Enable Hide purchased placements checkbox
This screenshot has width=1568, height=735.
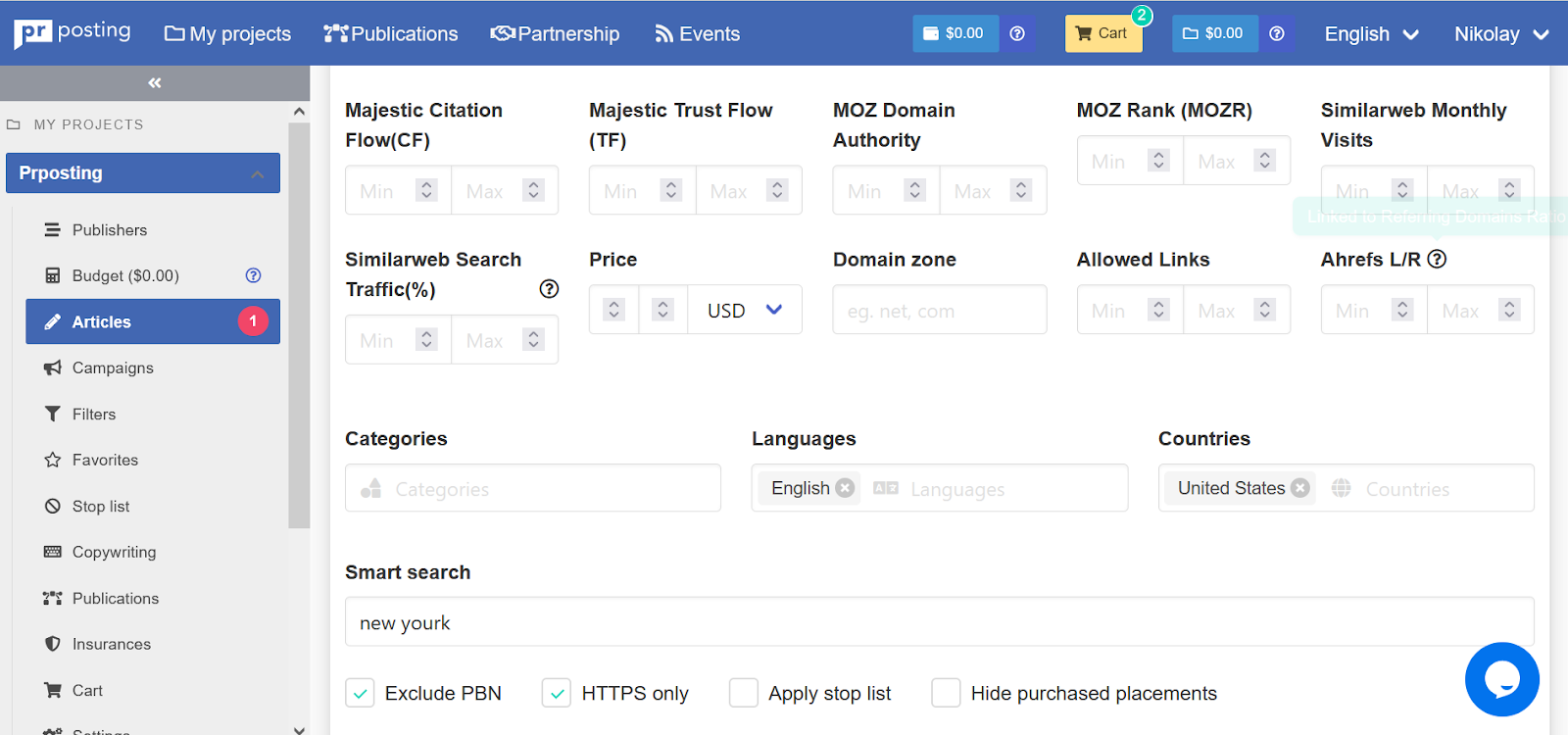click(x=946, y=694)
